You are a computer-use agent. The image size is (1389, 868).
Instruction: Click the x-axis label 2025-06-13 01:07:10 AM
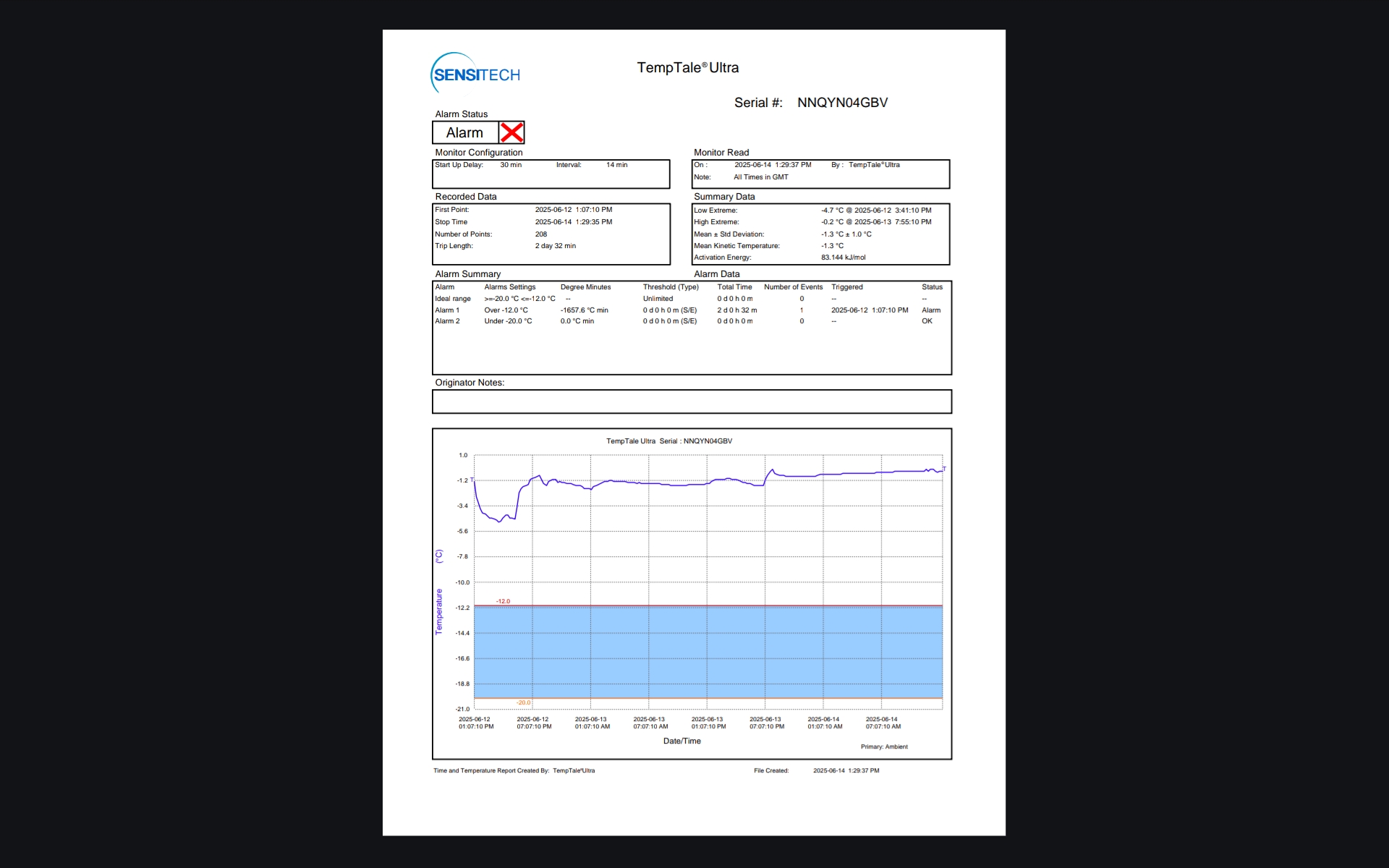[592, 723]
